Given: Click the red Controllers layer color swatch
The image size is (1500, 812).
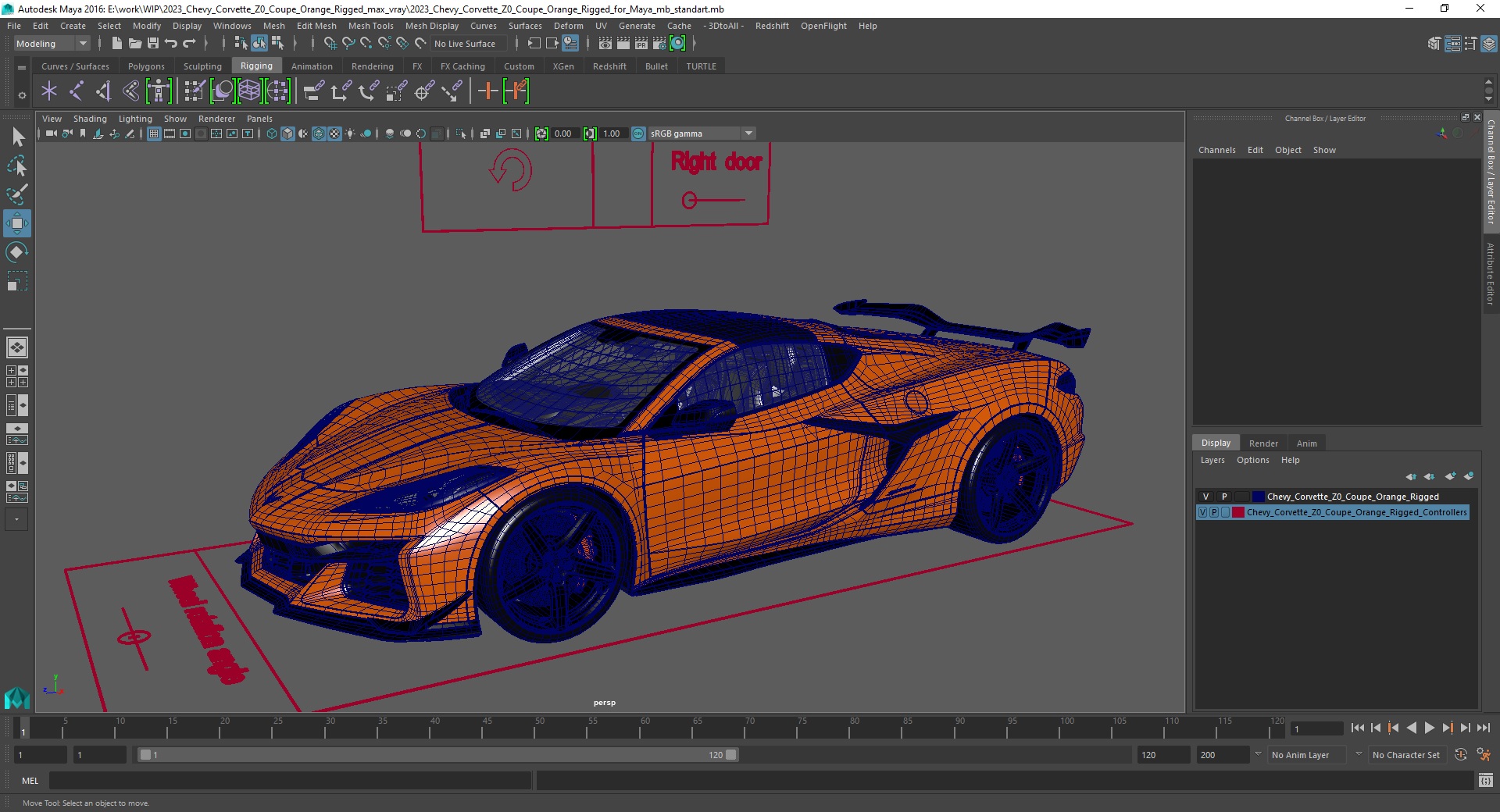Looking at the screenshot, I should click(x=1238, y=512).
